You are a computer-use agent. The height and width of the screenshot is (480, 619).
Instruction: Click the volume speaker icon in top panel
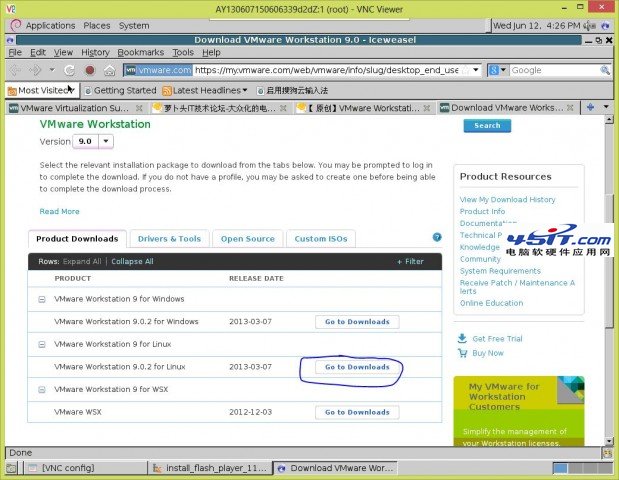click(590, 26)
